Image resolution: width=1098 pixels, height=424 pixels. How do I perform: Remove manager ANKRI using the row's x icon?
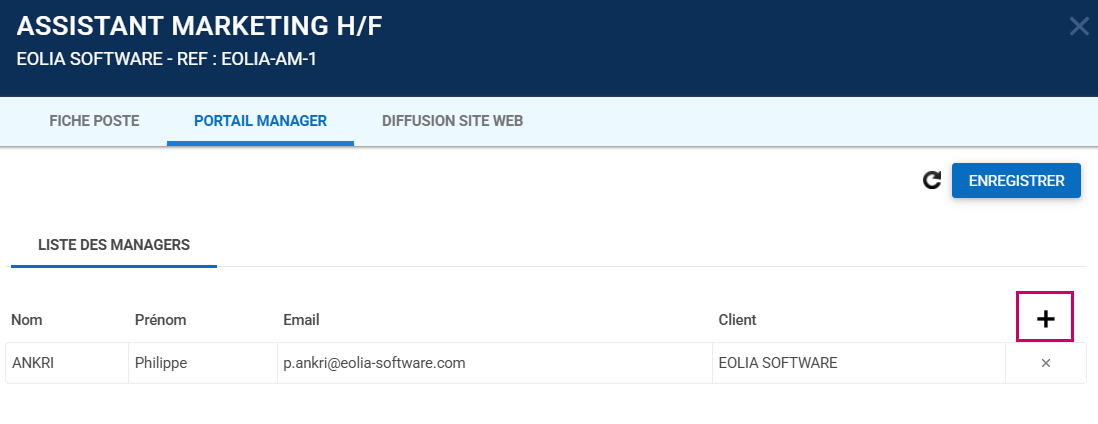[1046, 363]
